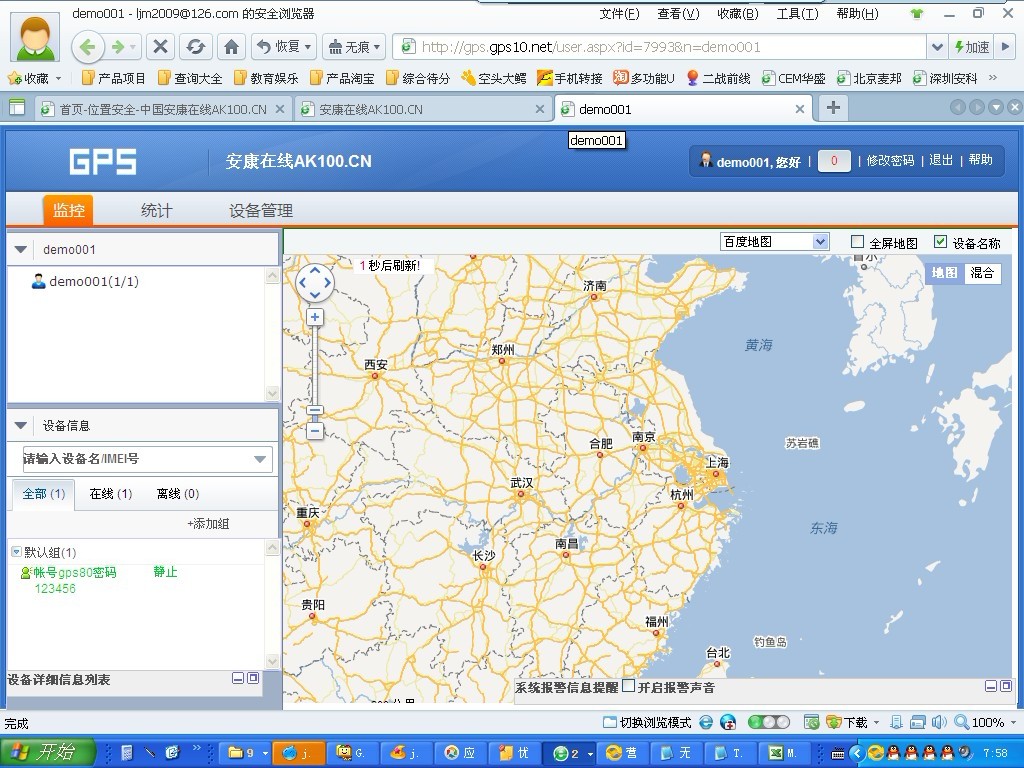Click the map zoom slider handle
1024x768 pixels.
point(315,410)
